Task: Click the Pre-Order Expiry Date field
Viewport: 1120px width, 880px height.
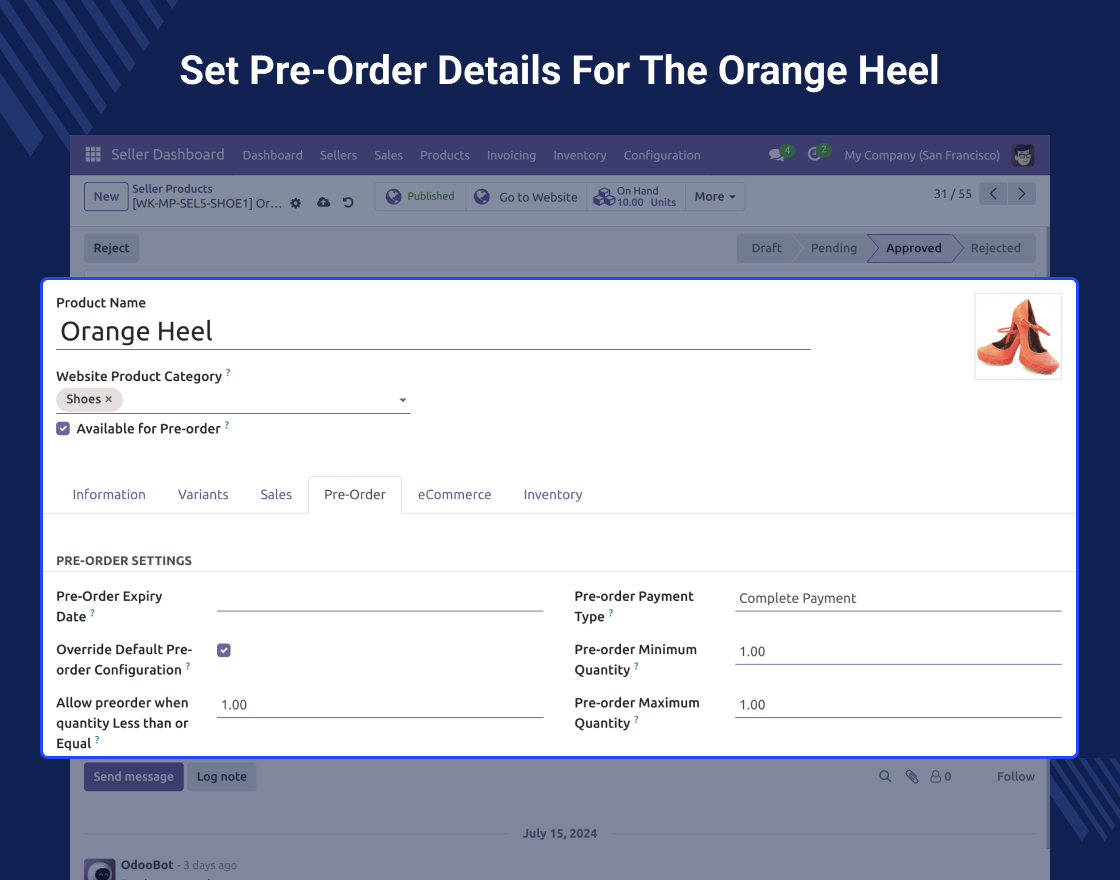Action: coord(380,599)
